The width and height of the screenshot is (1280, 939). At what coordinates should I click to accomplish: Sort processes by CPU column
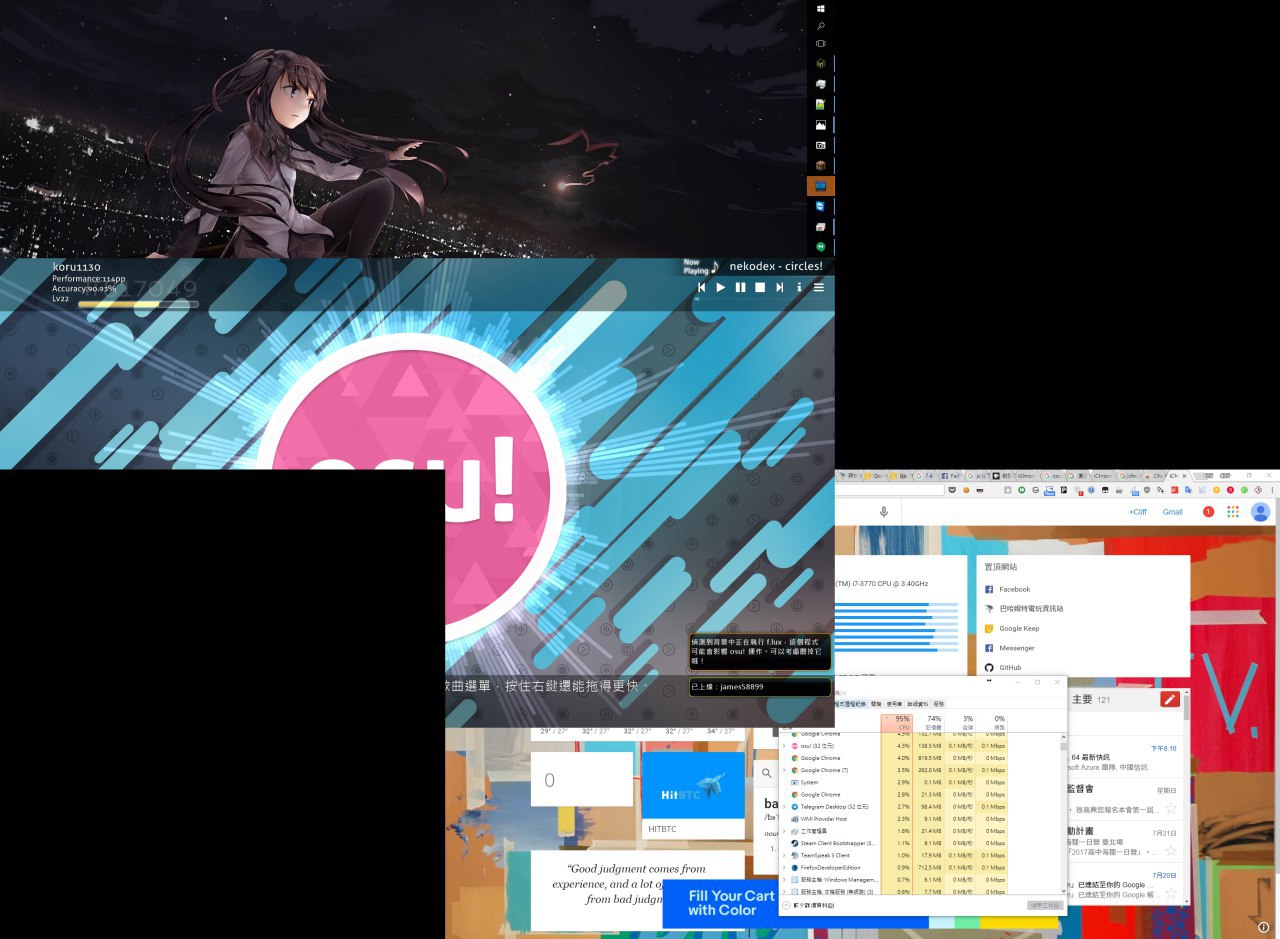point(897,721)
